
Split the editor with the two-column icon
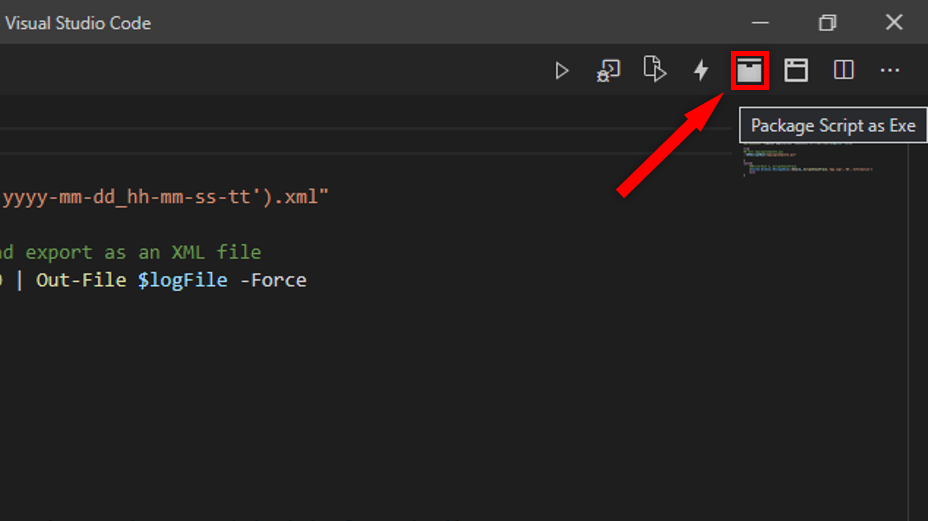click(843, 70)
